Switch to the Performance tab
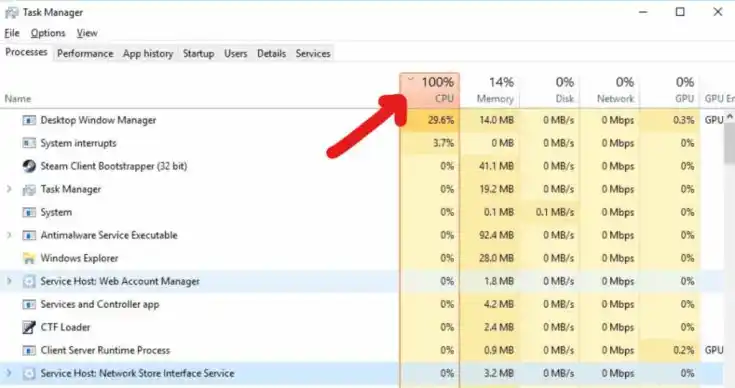Screen dimensions: 735x388 coord(85,54)
